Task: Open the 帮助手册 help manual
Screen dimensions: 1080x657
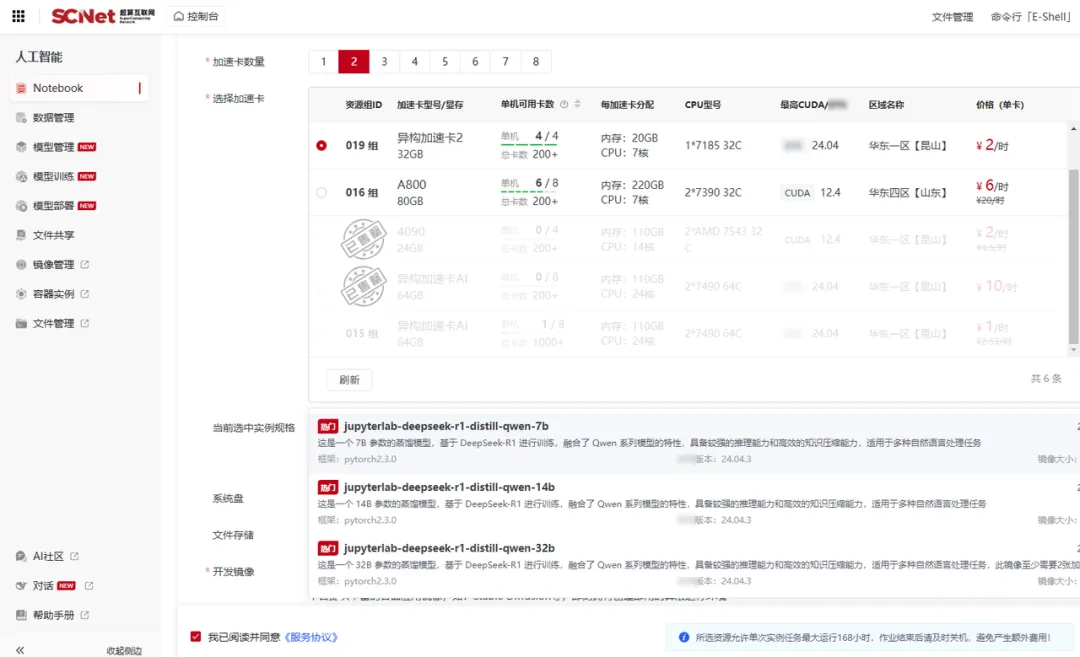Action: pos(53,615)
